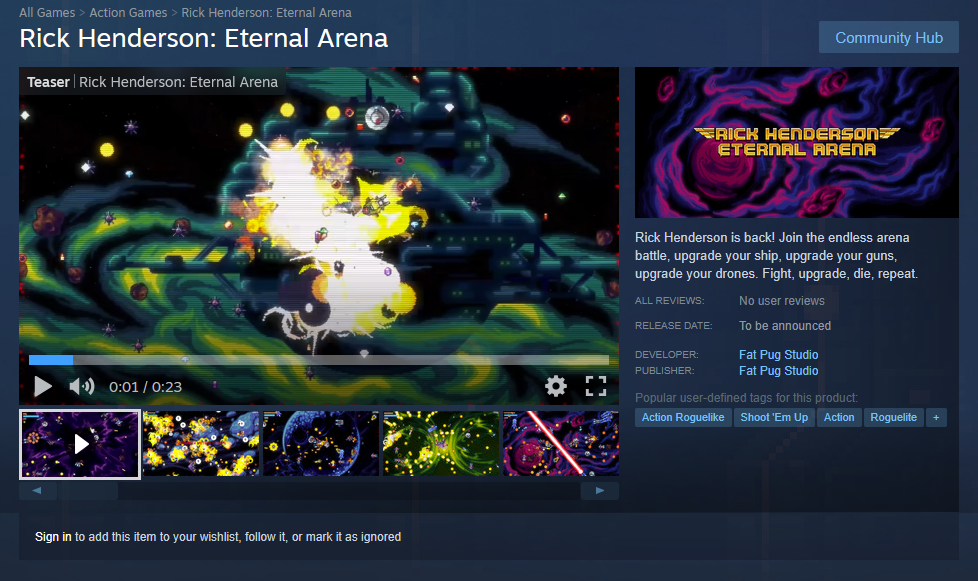Add a tag with plus button
This screenshot has width=978, height=581.
pos(936,418)
